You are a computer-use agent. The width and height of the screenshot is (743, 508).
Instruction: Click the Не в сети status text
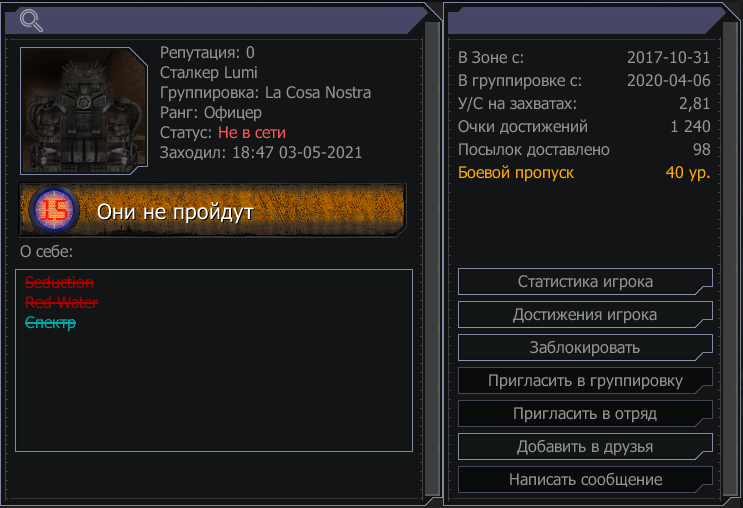[x=252, y=133]
